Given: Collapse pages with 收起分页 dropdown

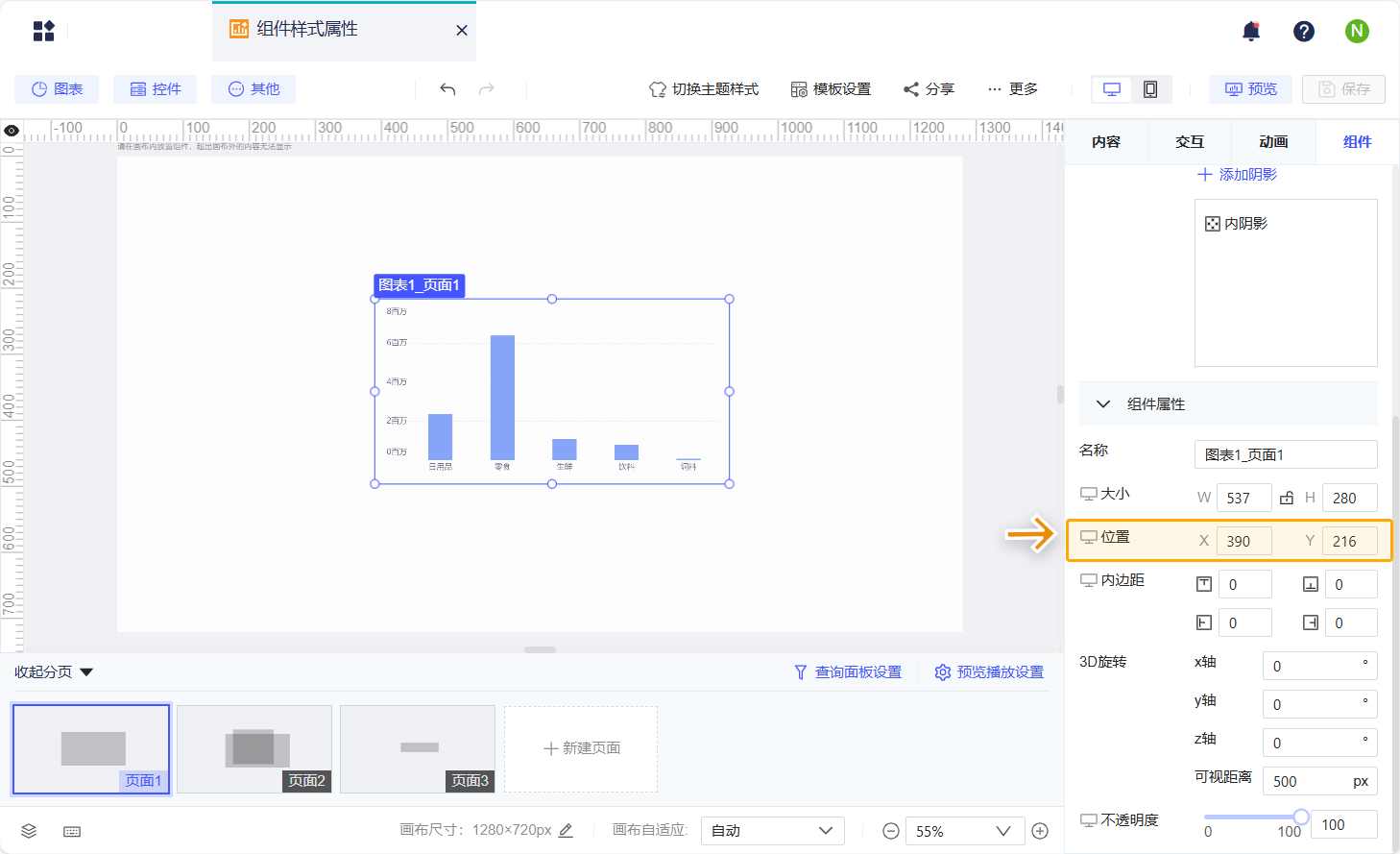Looking at the screenshot, I should click(x=54, y=672).
